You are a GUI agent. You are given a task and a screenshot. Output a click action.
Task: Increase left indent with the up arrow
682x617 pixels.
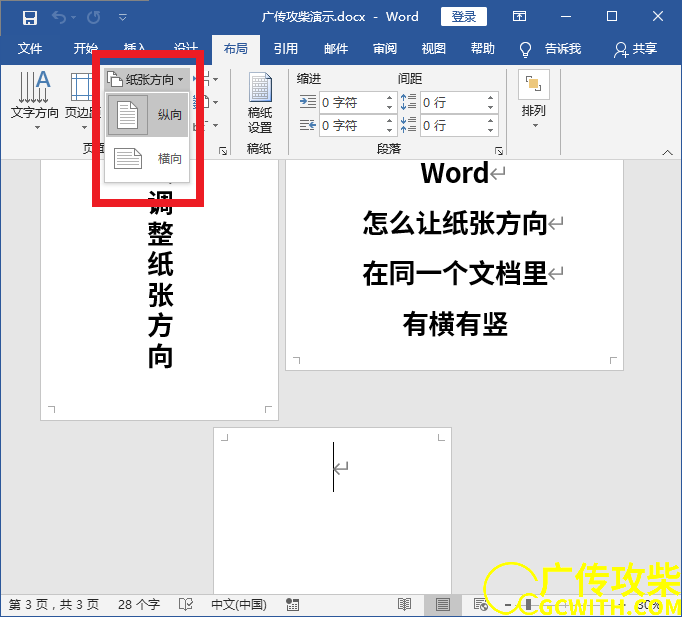[x=390, y=98]
